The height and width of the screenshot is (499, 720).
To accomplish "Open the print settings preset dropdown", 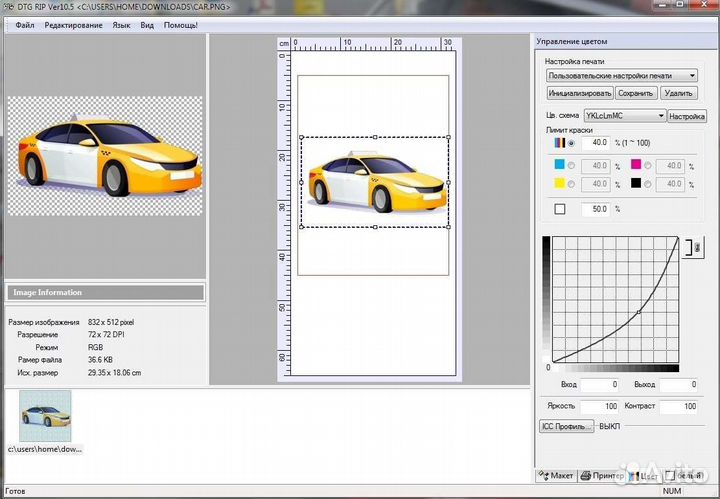I will point(622,75).
